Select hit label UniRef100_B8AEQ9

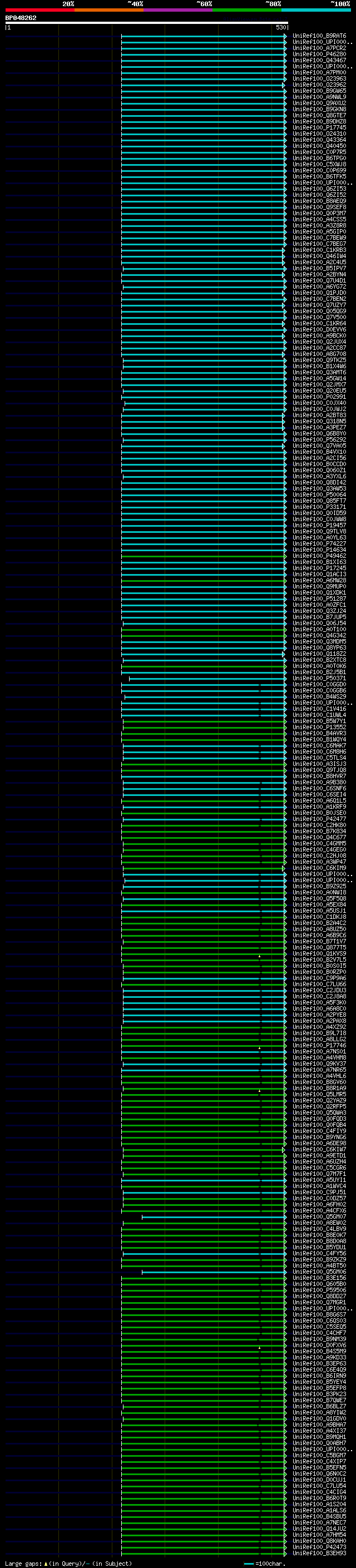click(x=319, y=201)
